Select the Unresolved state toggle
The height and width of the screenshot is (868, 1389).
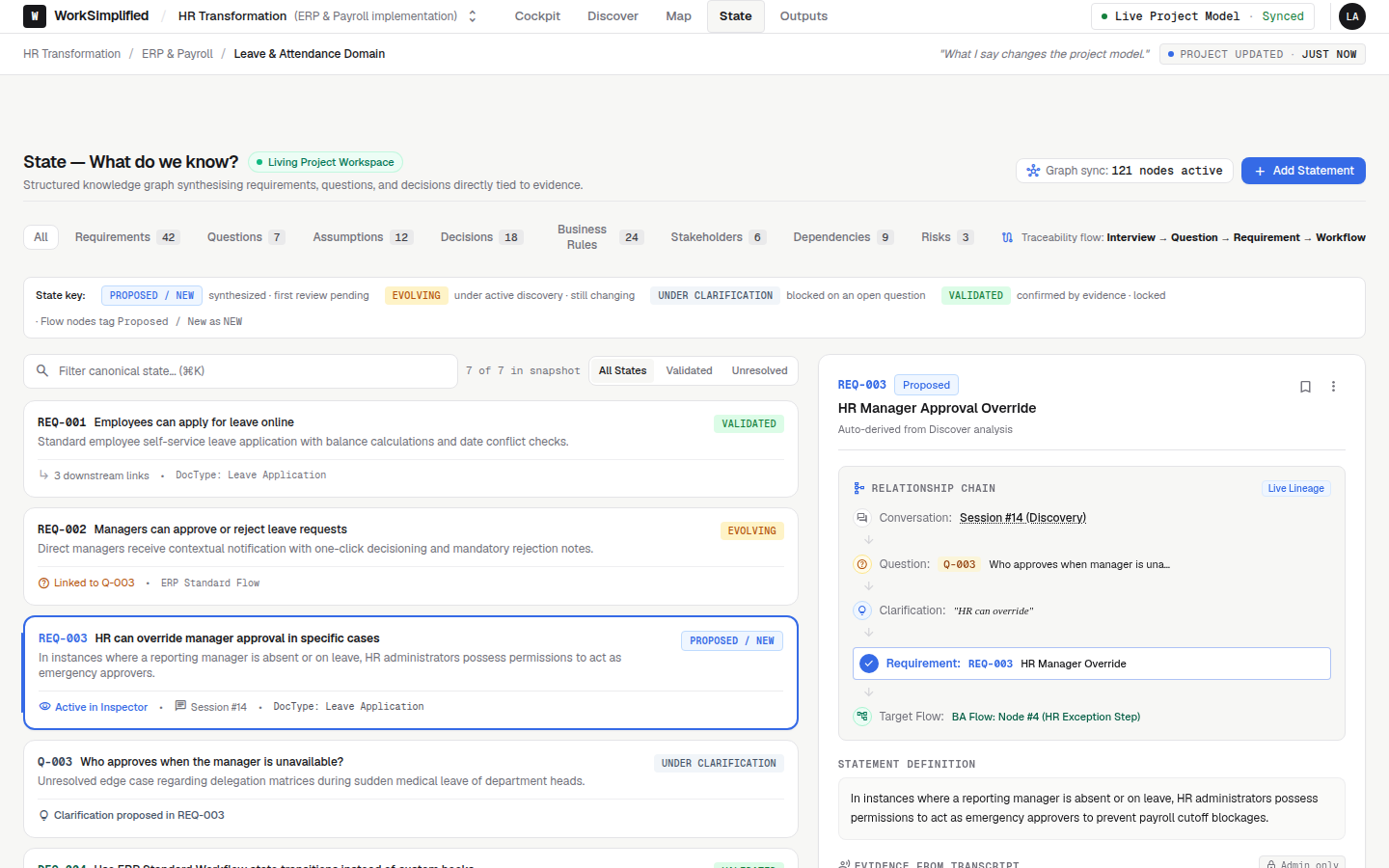[759, 370]
